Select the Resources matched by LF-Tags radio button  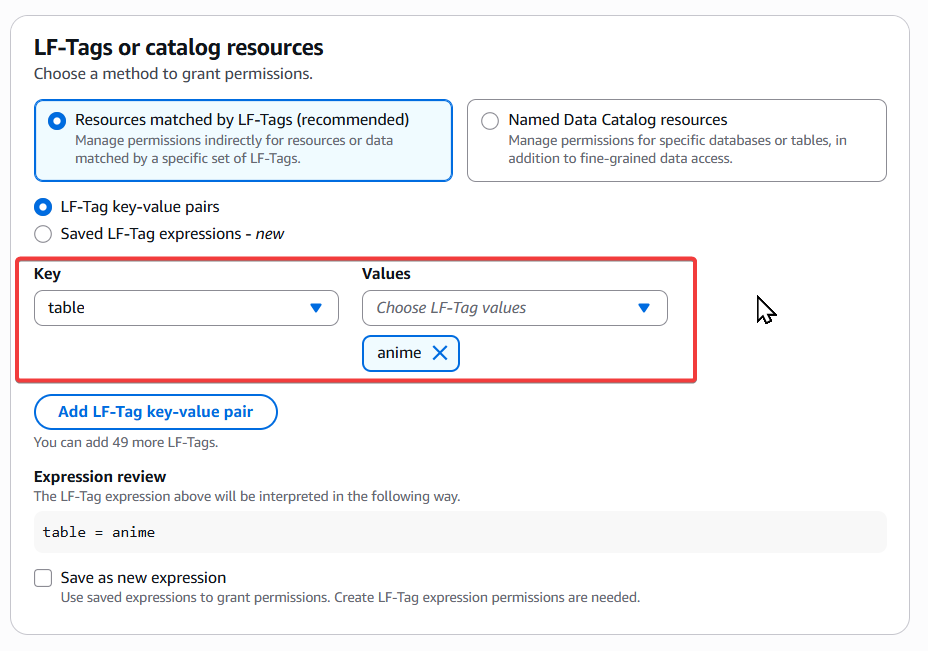[x=57, y=120]
